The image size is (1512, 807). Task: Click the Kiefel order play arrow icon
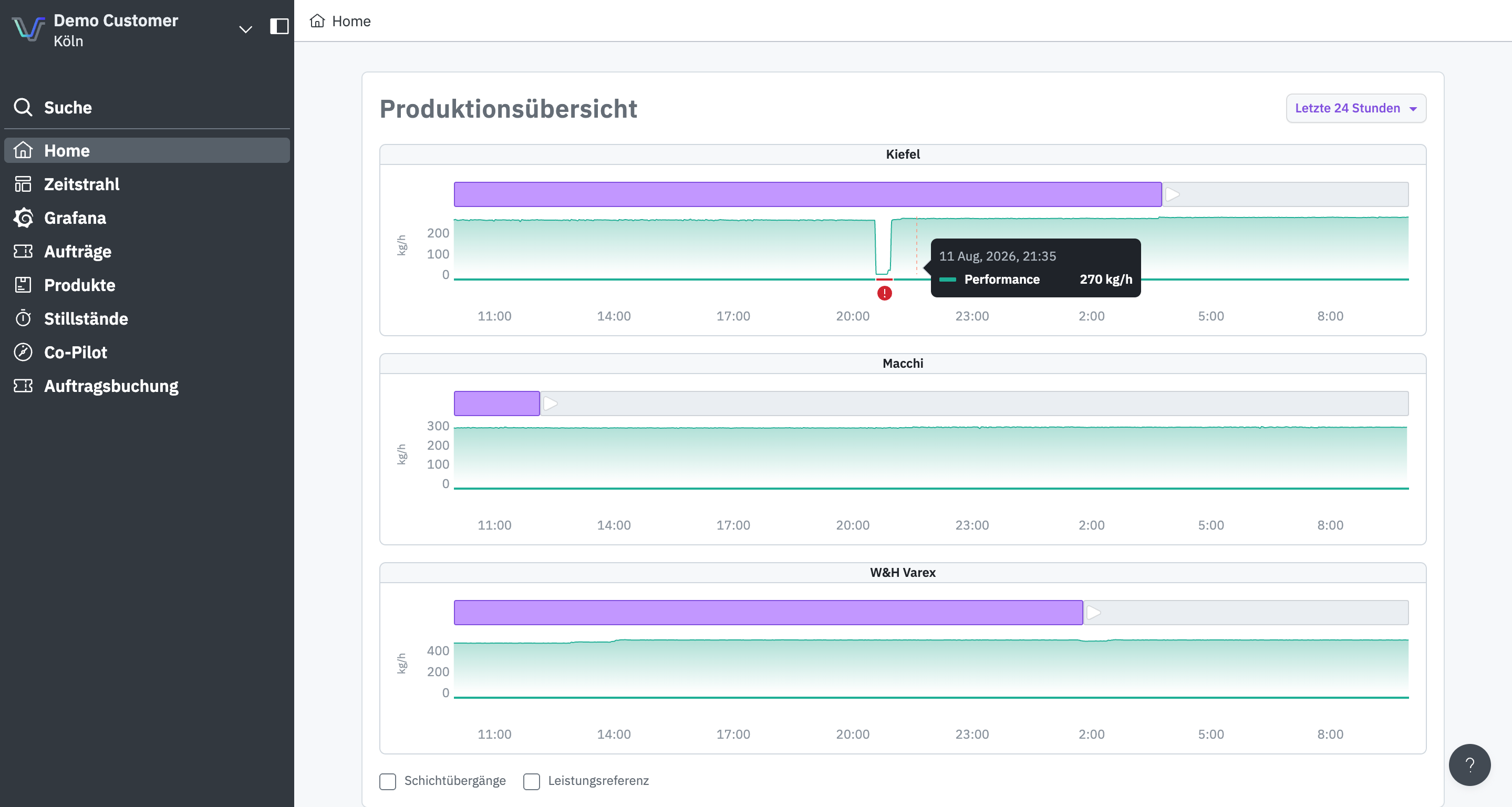point(1172,194)
